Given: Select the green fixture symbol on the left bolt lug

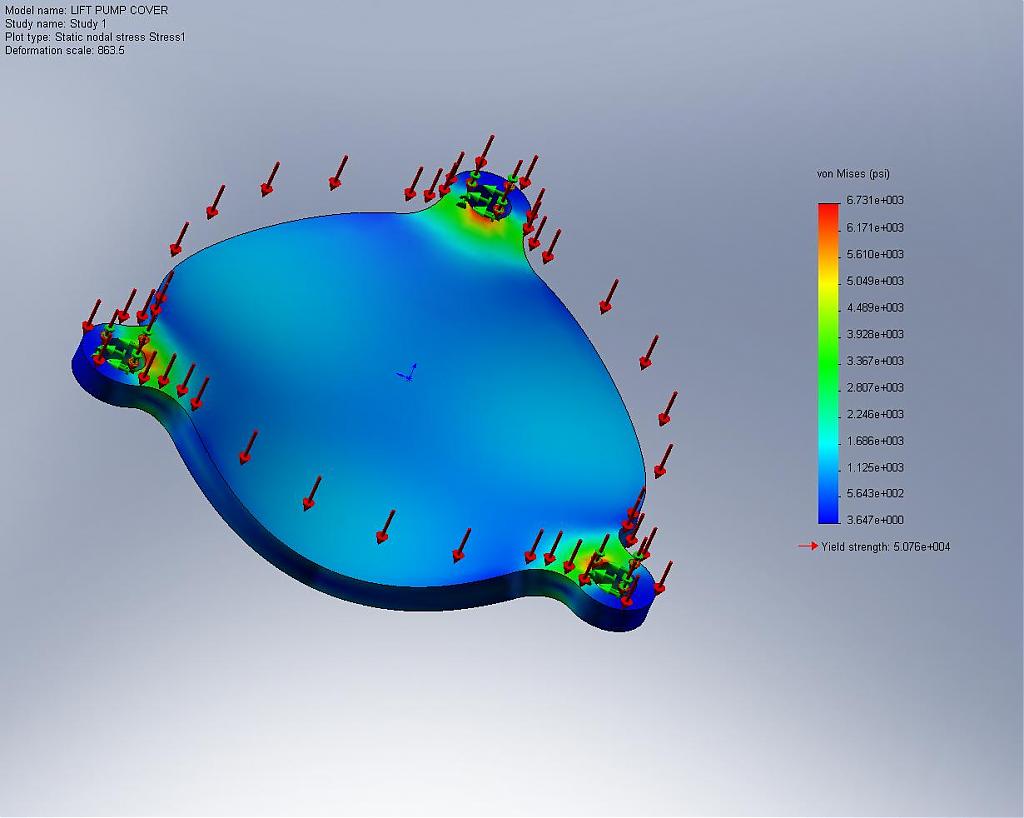Looking at the screenshot, I should 122,350.
